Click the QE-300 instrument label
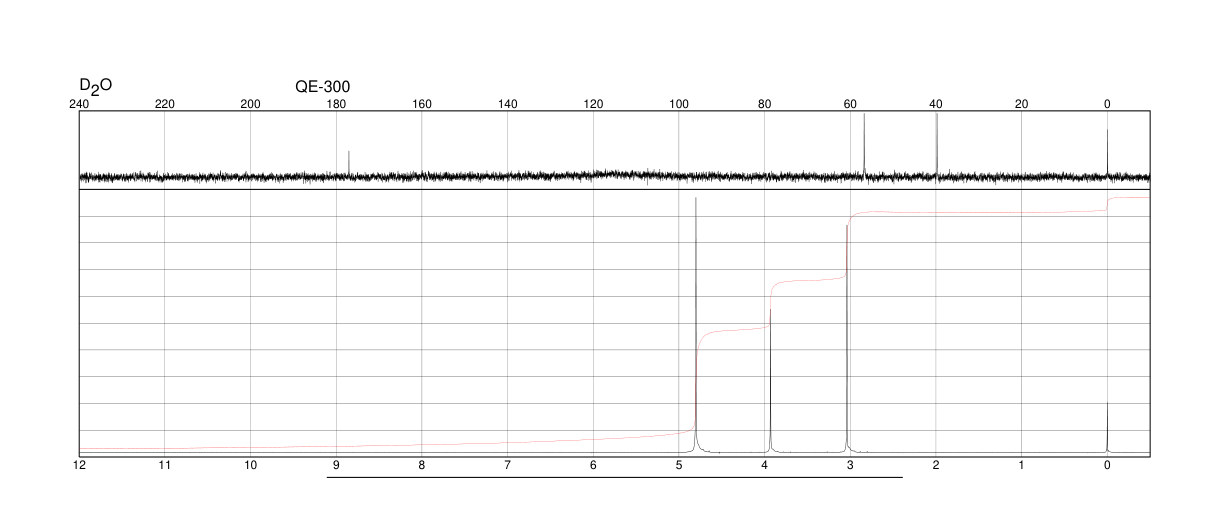 coord(323,87)
